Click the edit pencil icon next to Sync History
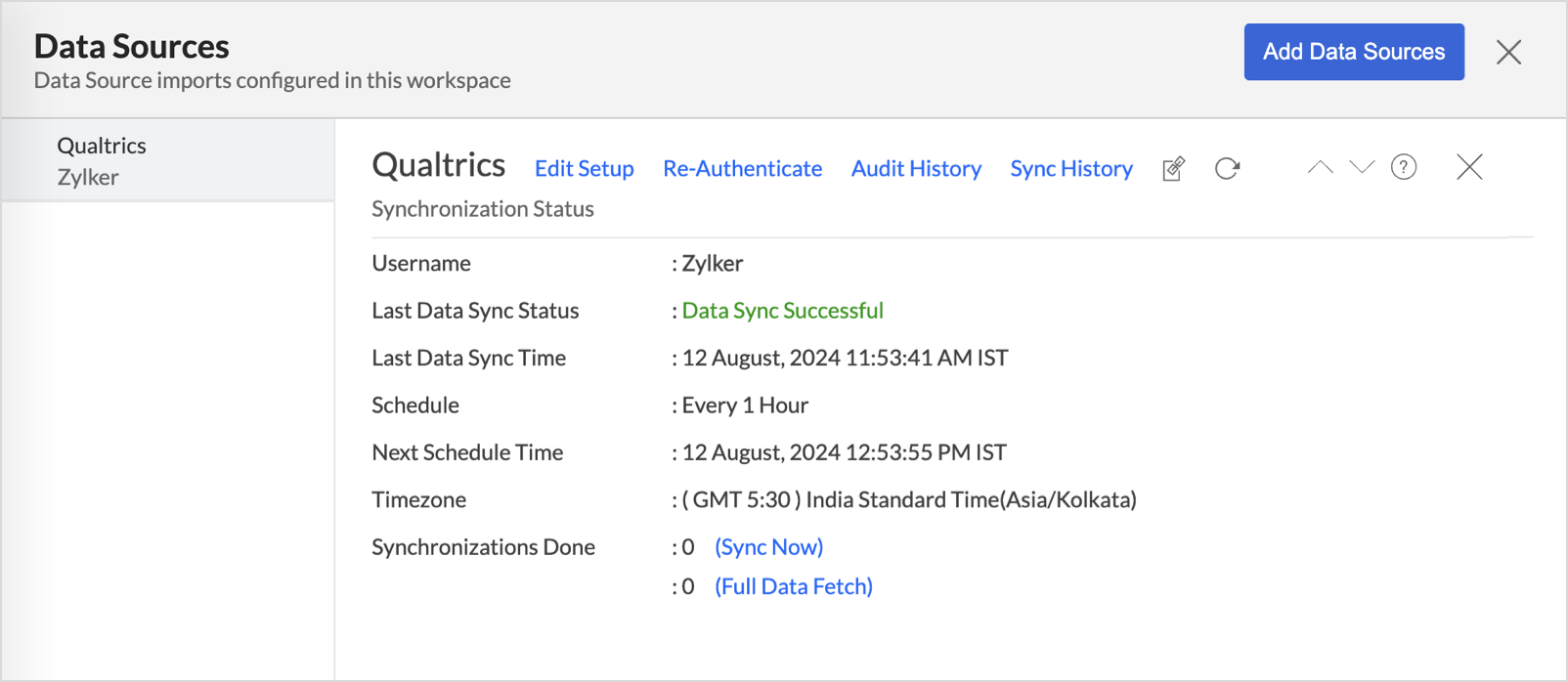This screenshot has height=682, width=1568. click(x=1174, y=168)
